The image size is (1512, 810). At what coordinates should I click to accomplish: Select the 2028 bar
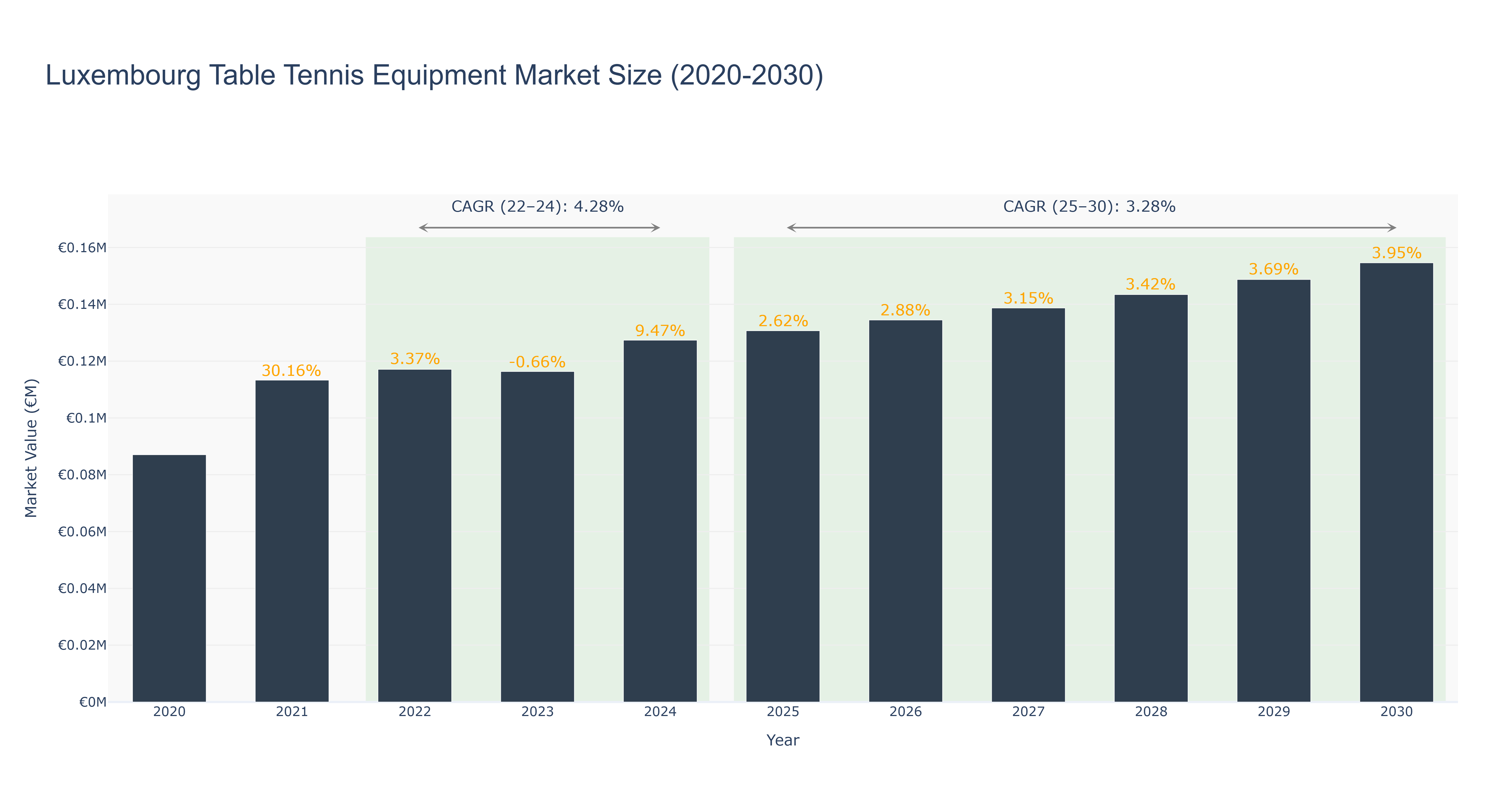coord(1150,498)
